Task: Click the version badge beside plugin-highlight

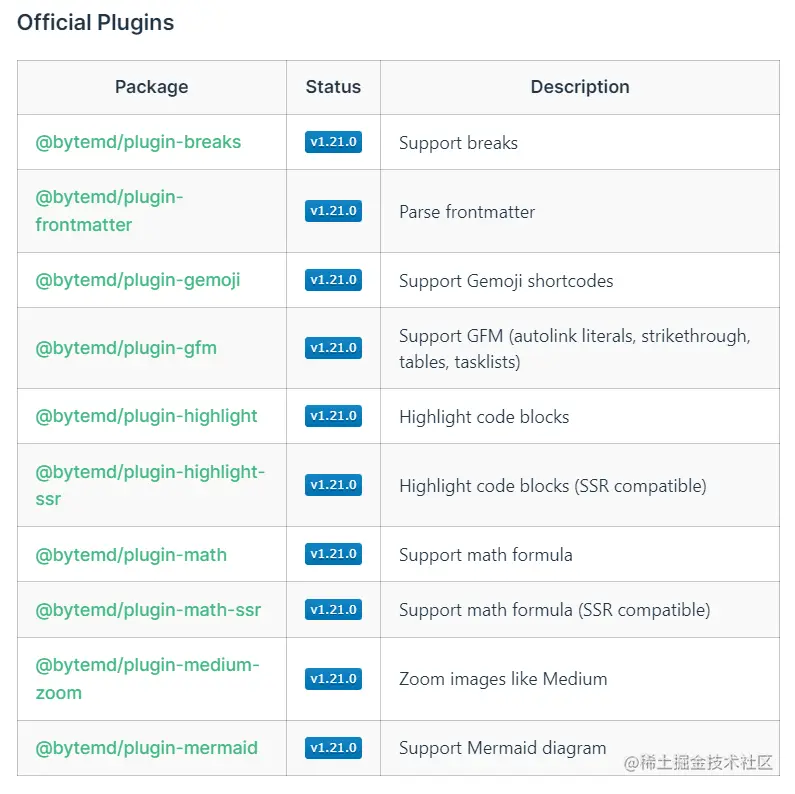Action: pyautogui.click(x=333, y=416)
